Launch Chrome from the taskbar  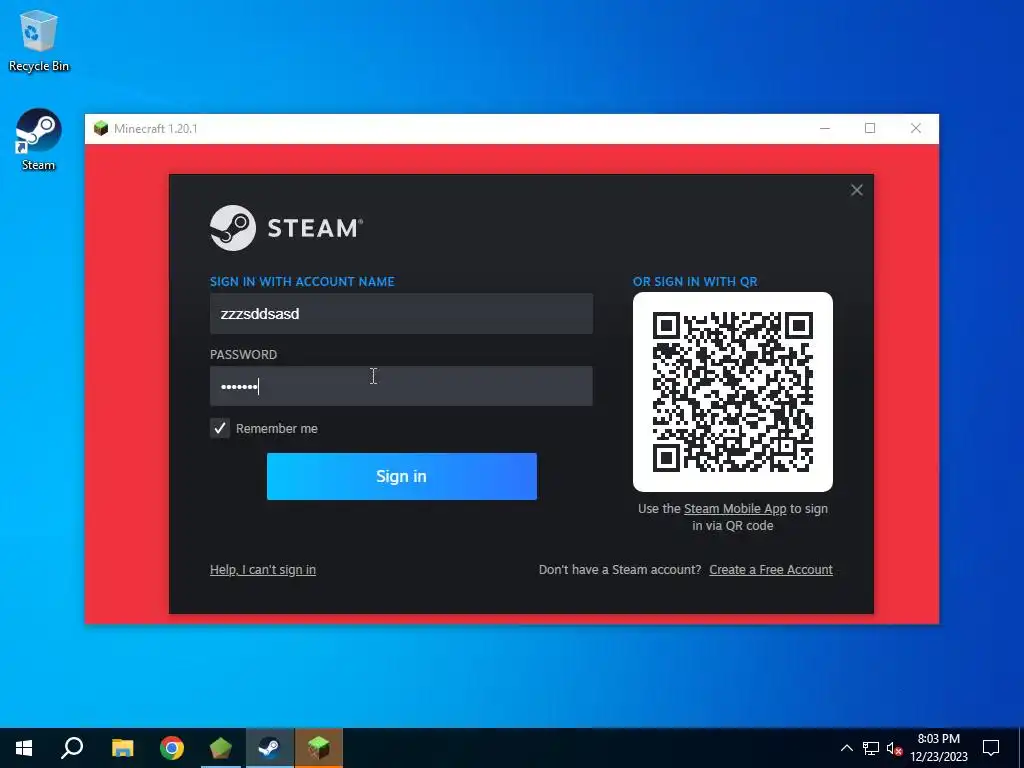pyautogui.click(x=172, y=748)
